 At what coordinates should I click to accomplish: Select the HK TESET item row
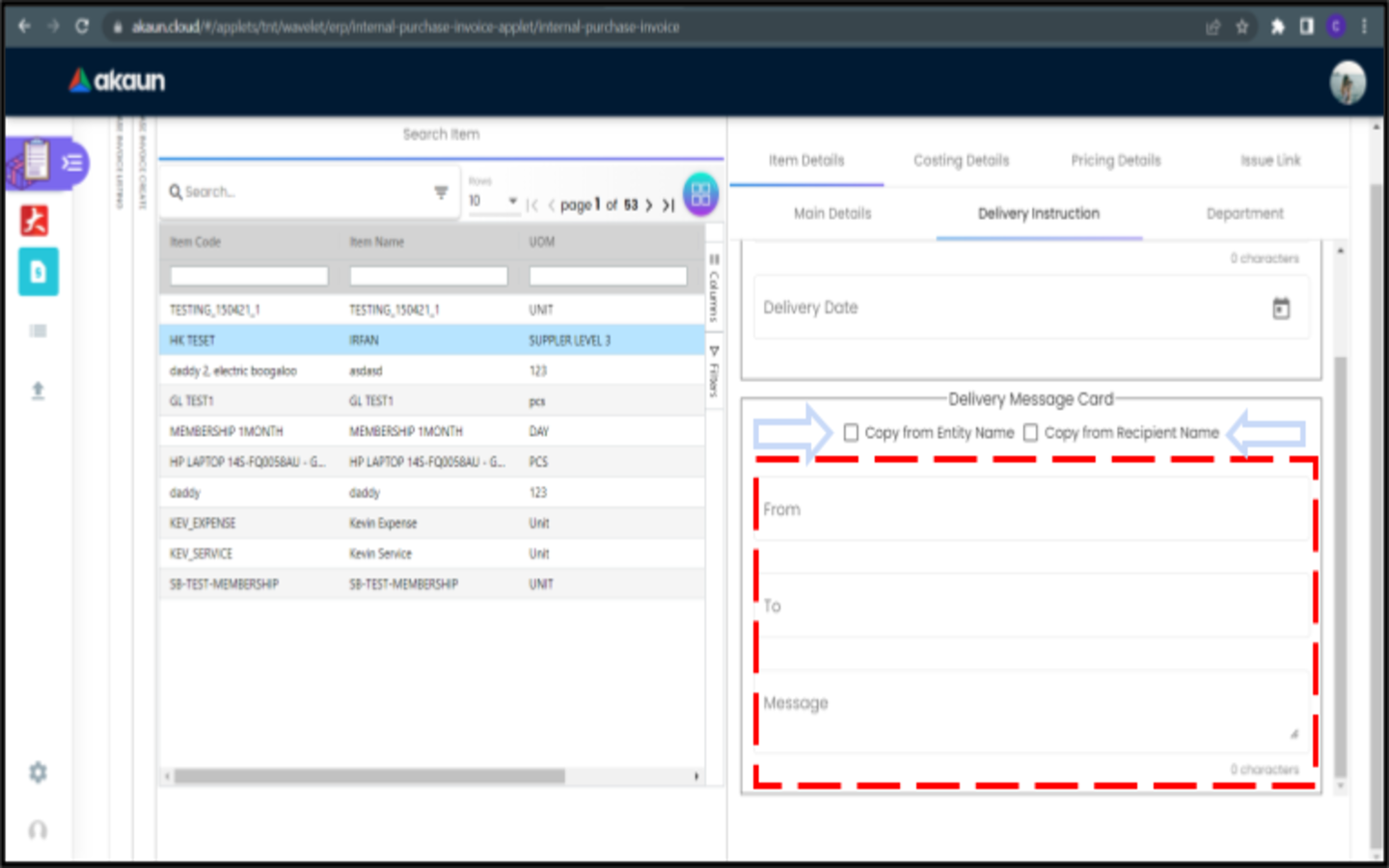pos(432,340)
